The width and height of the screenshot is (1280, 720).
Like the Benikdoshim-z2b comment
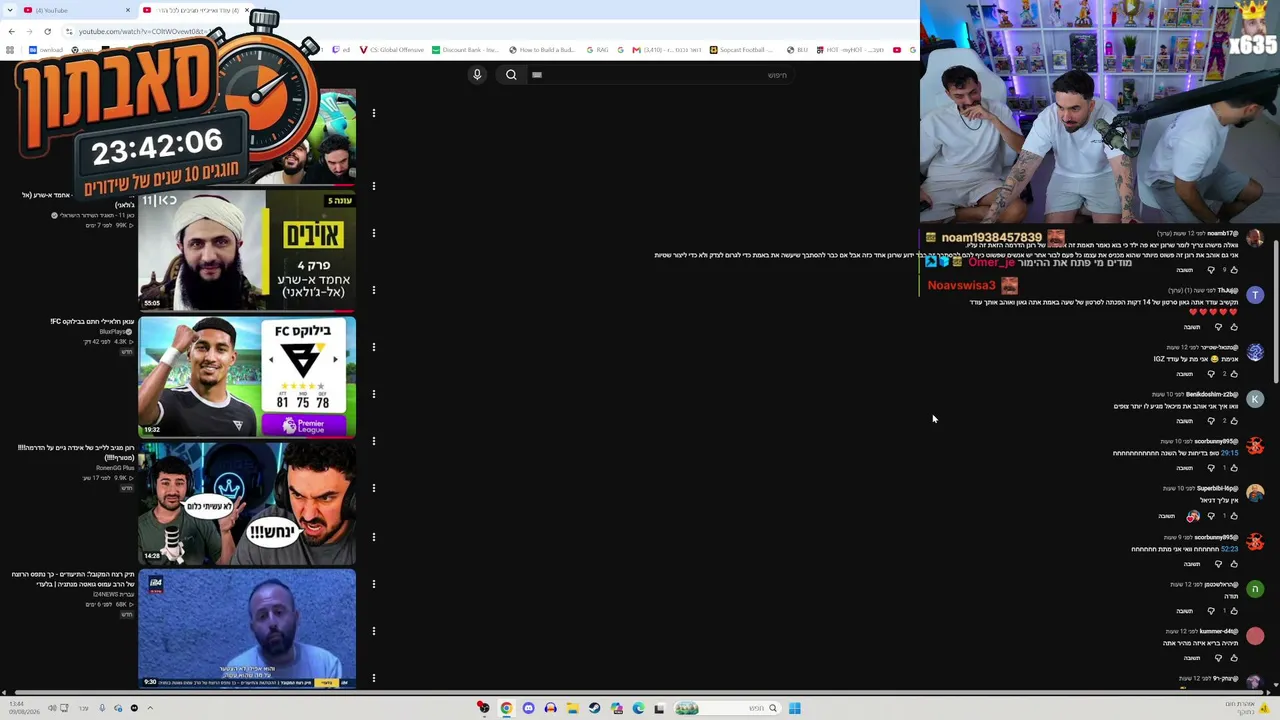tap(1234, 421)
